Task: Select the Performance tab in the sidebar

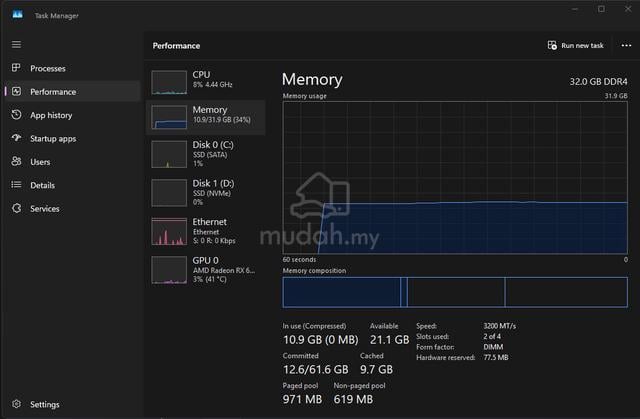Action: click(x=73, y=91)
